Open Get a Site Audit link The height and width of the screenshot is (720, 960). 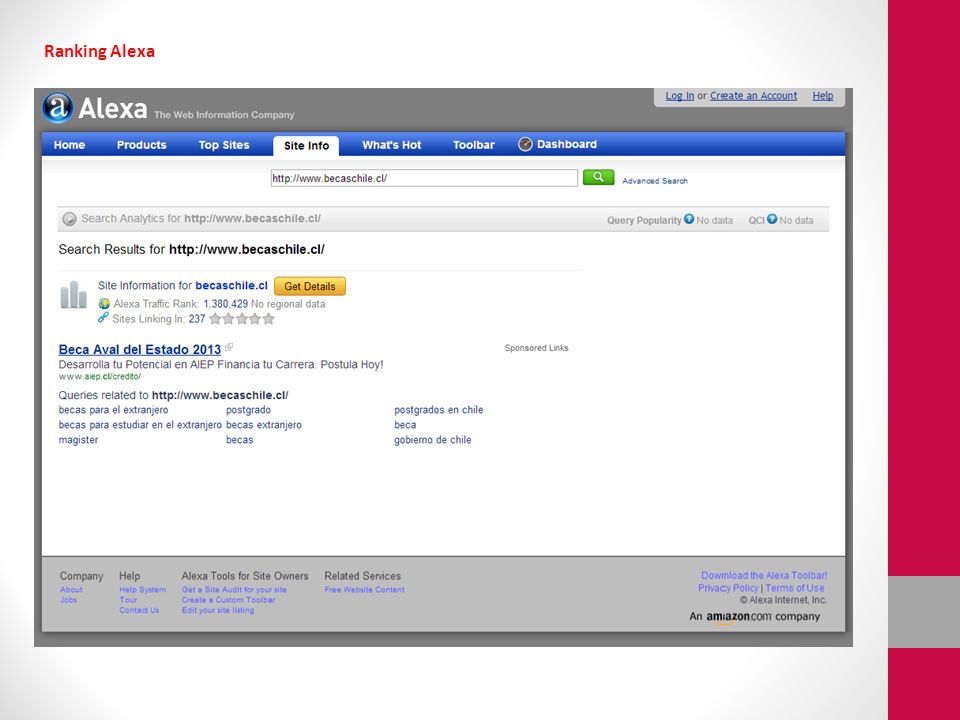[x=234, y=590]
